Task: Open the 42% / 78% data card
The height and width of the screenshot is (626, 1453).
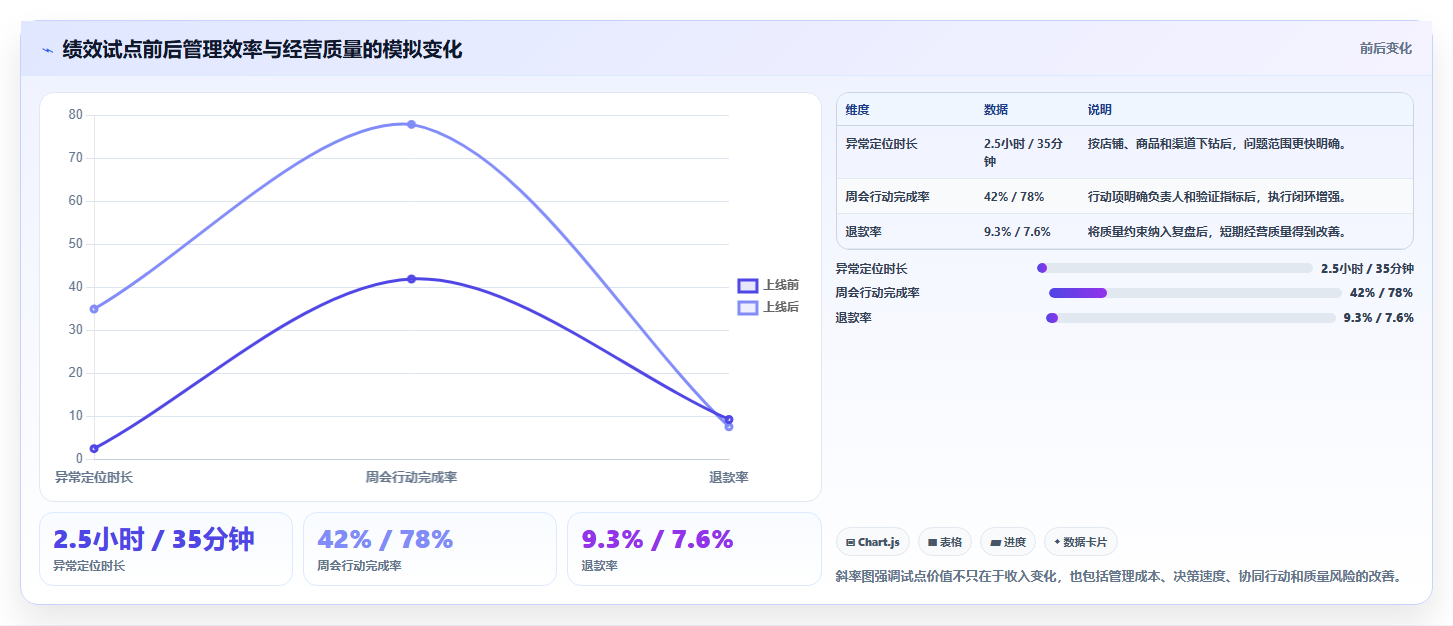Action: pyautogui.click(x=430, y=549)
